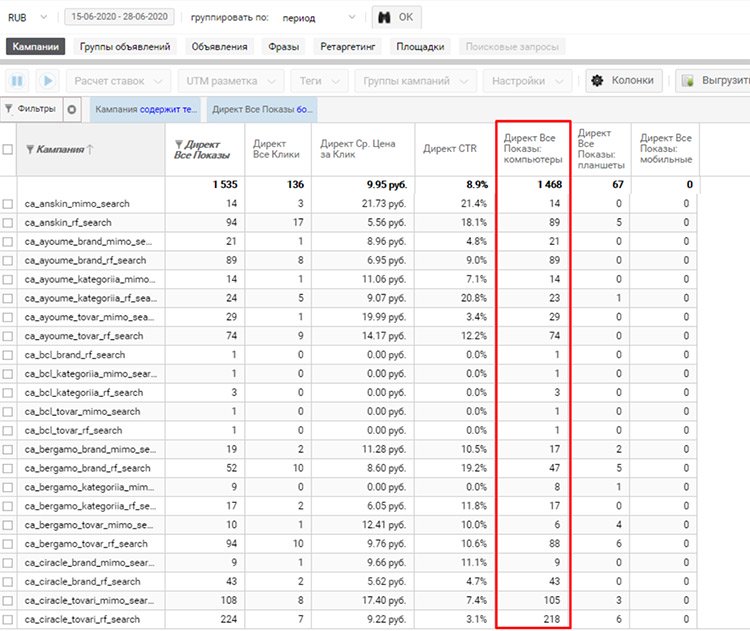
Task: Click the pause campaigns icon
Action: coord(17,81)
